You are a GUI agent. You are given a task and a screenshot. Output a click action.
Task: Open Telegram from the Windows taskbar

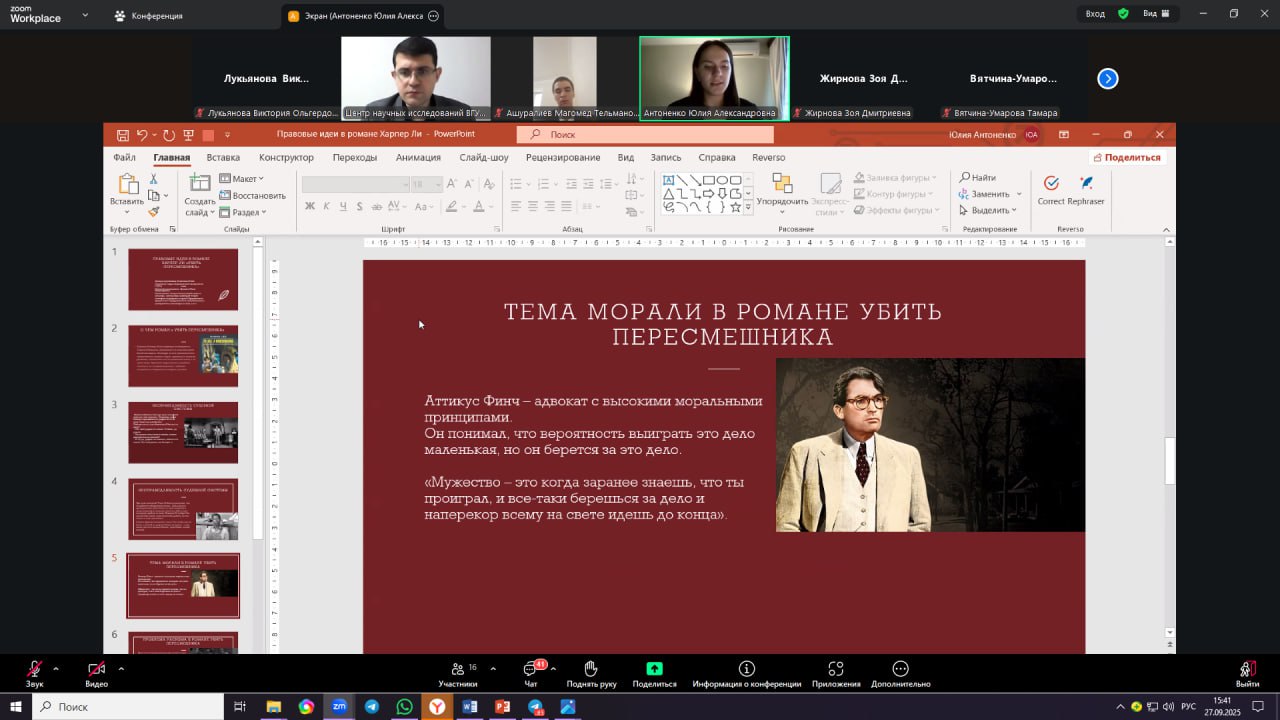click(x=372, y=707)
